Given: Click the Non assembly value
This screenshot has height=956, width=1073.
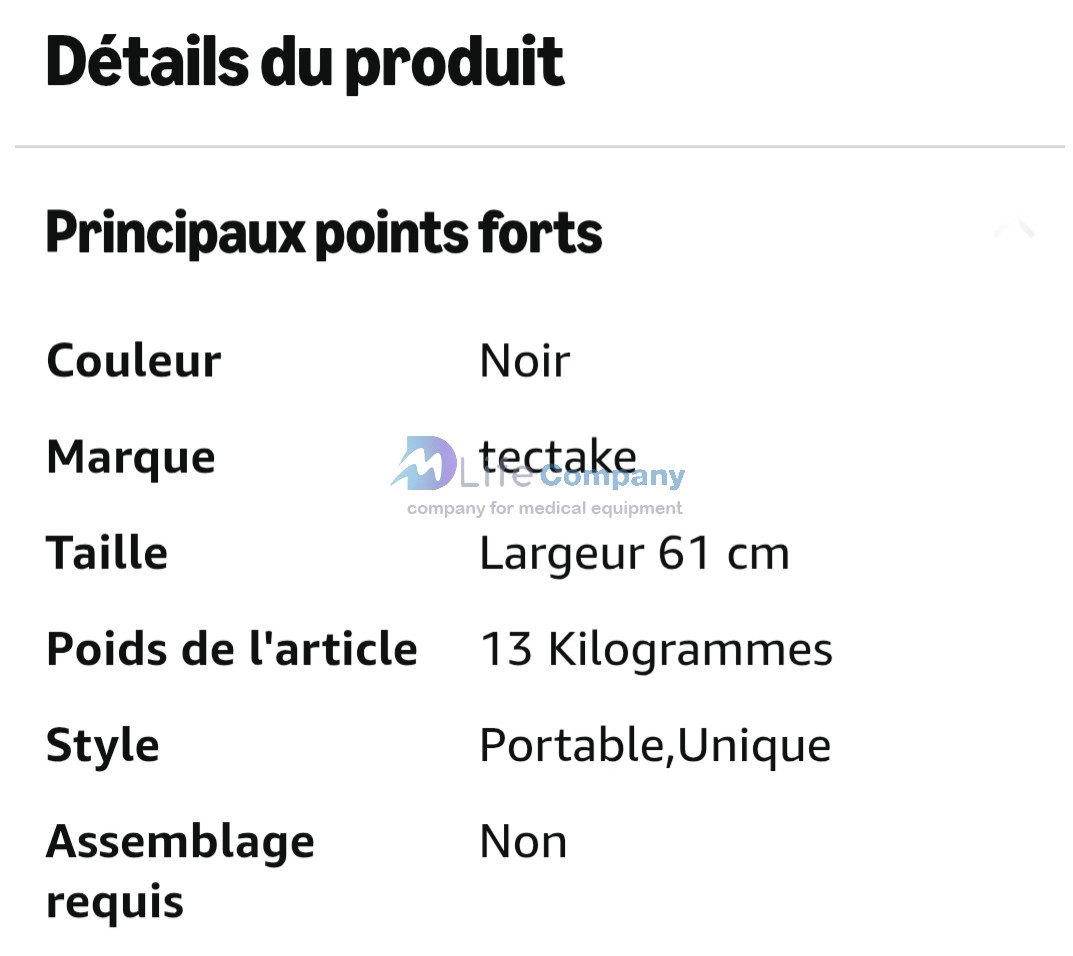Looking at the screenshot, I should coord(523,842).
